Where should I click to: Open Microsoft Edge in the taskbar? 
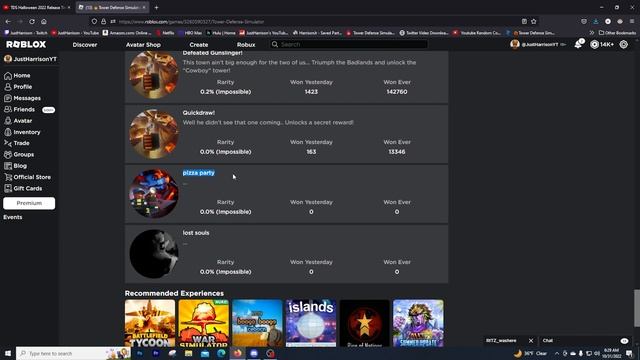pyautogui.click(x=221, y=353)
